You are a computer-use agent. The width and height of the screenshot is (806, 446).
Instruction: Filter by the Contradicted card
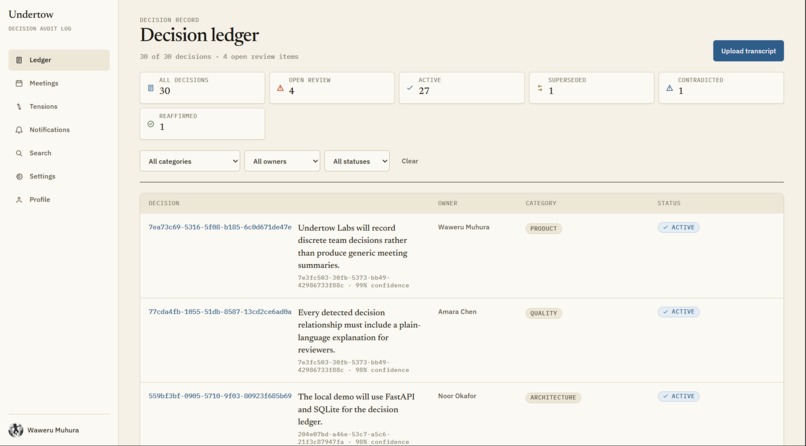[x=721, y=88]
